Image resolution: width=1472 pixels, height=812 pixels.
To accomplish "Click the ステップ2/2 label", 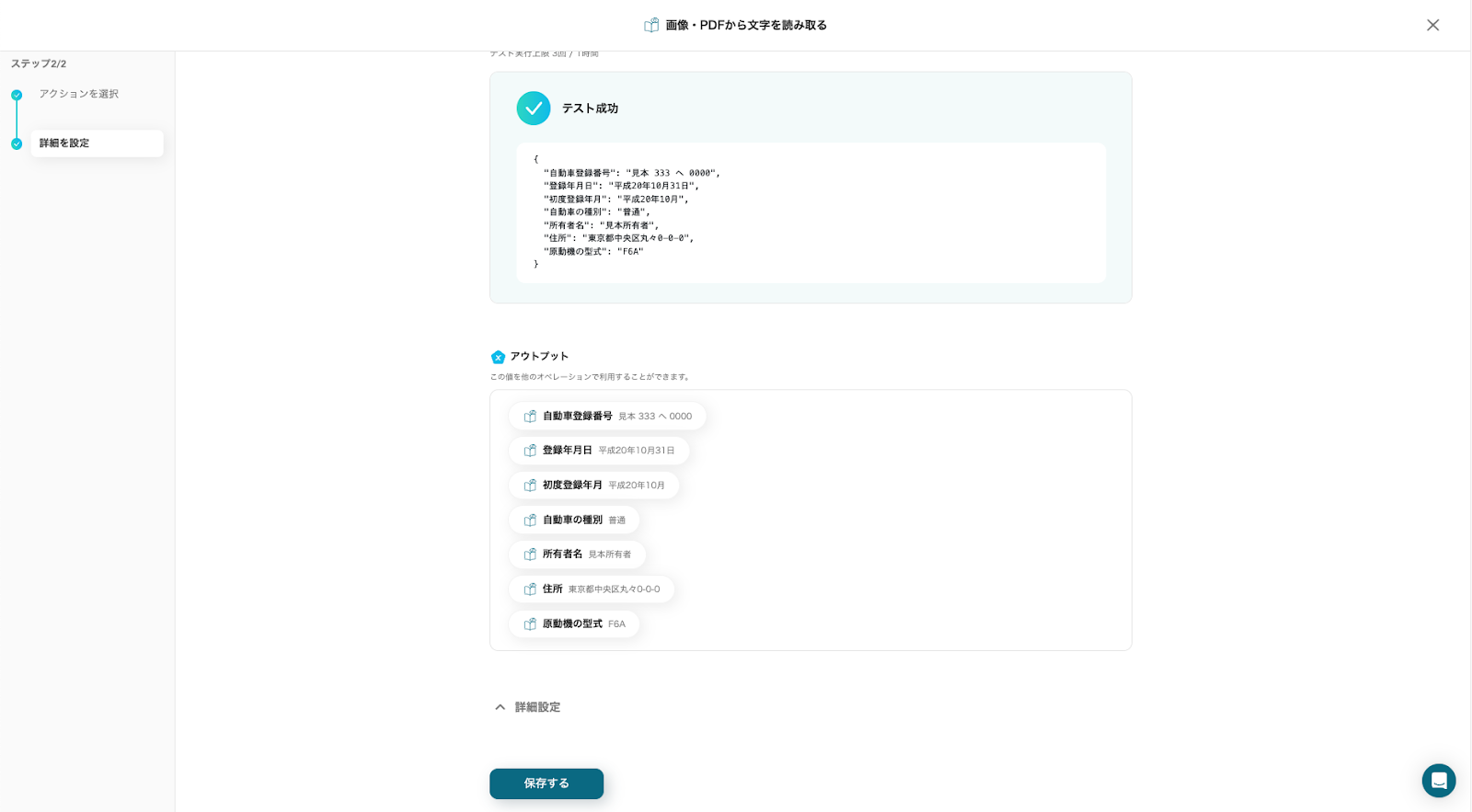I will (x=39, y=64).
